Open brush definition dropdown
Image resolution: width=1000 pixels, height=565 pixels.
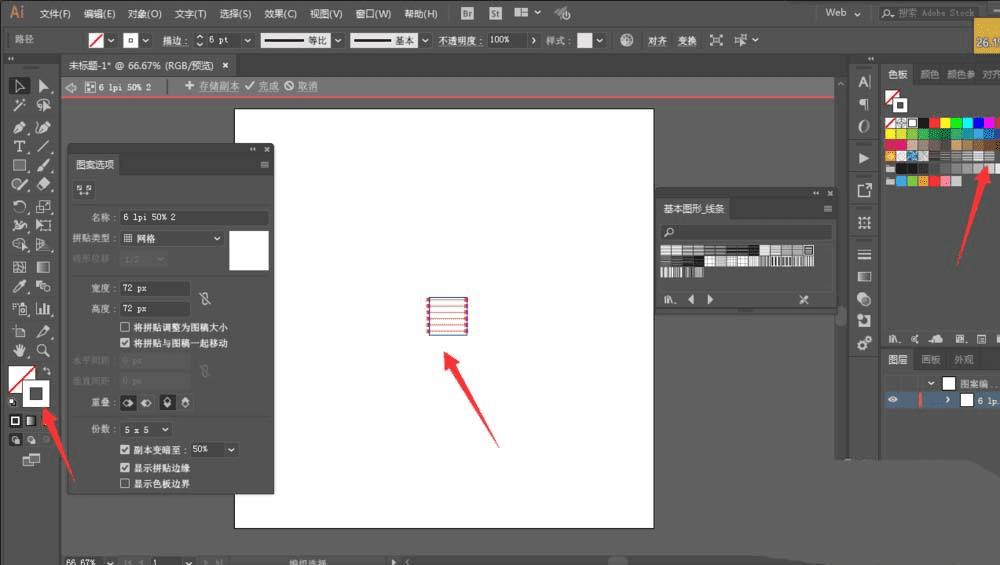pos(425,40)
